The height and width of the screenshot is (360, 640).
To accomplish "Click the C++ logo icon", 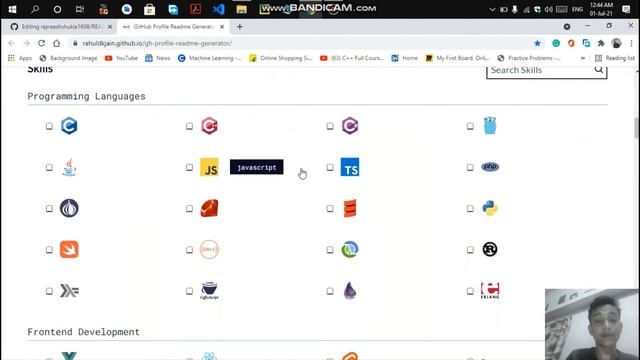I will [x=209, y=126].
